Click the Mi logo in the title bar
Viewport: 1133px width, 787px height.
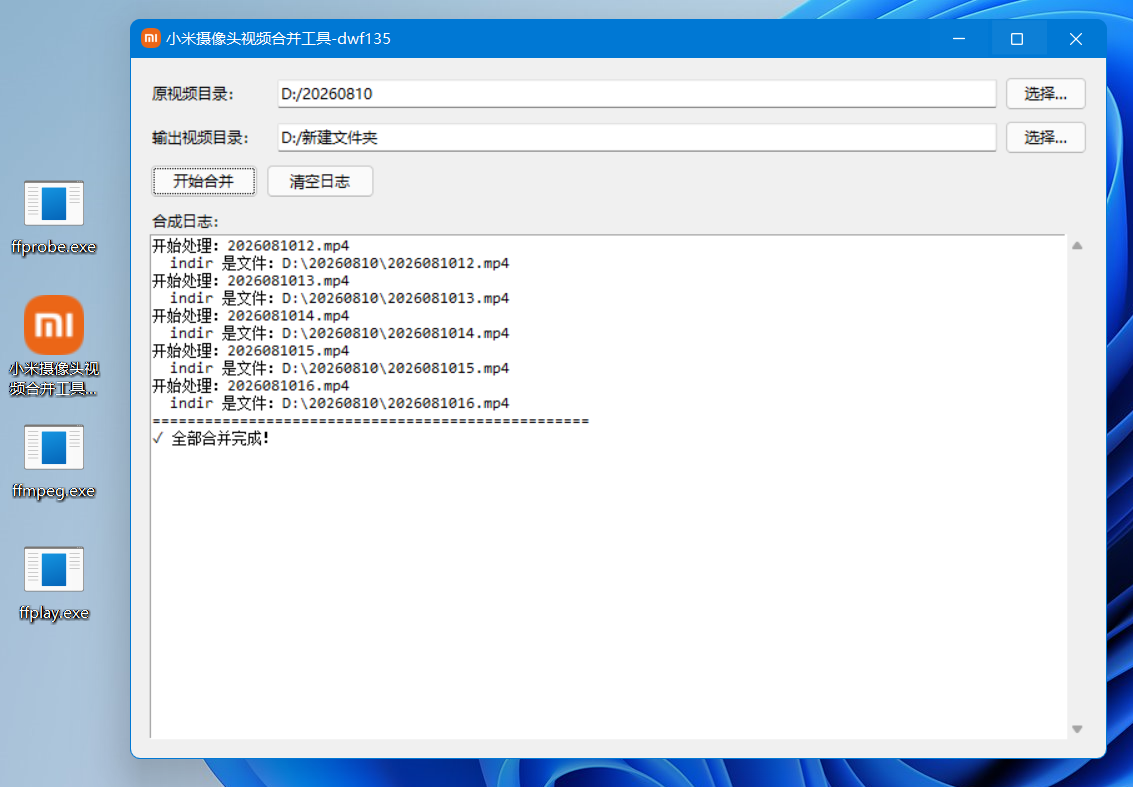(x=150, y=38)
